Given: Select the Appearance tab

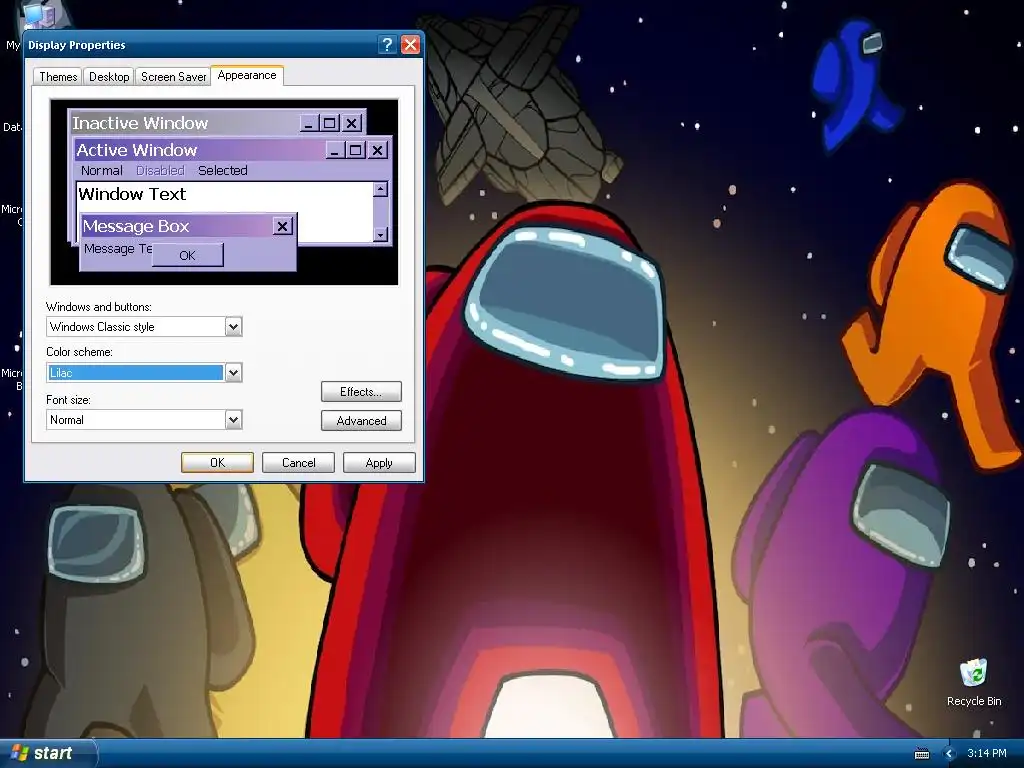Looking at the screenshot, I should 247,75.
